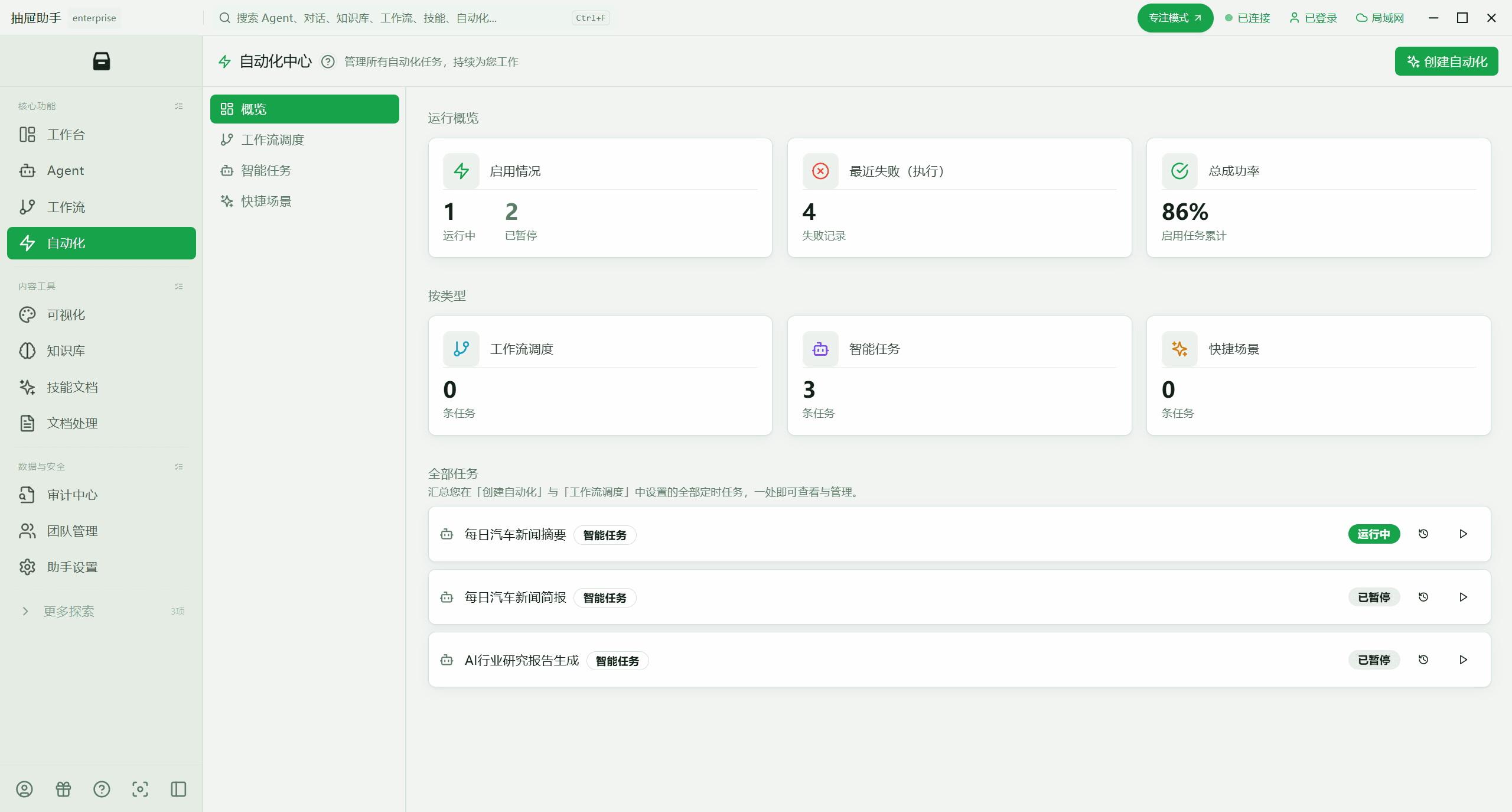Click the 局域网 network status

(x=1380, y=18)
